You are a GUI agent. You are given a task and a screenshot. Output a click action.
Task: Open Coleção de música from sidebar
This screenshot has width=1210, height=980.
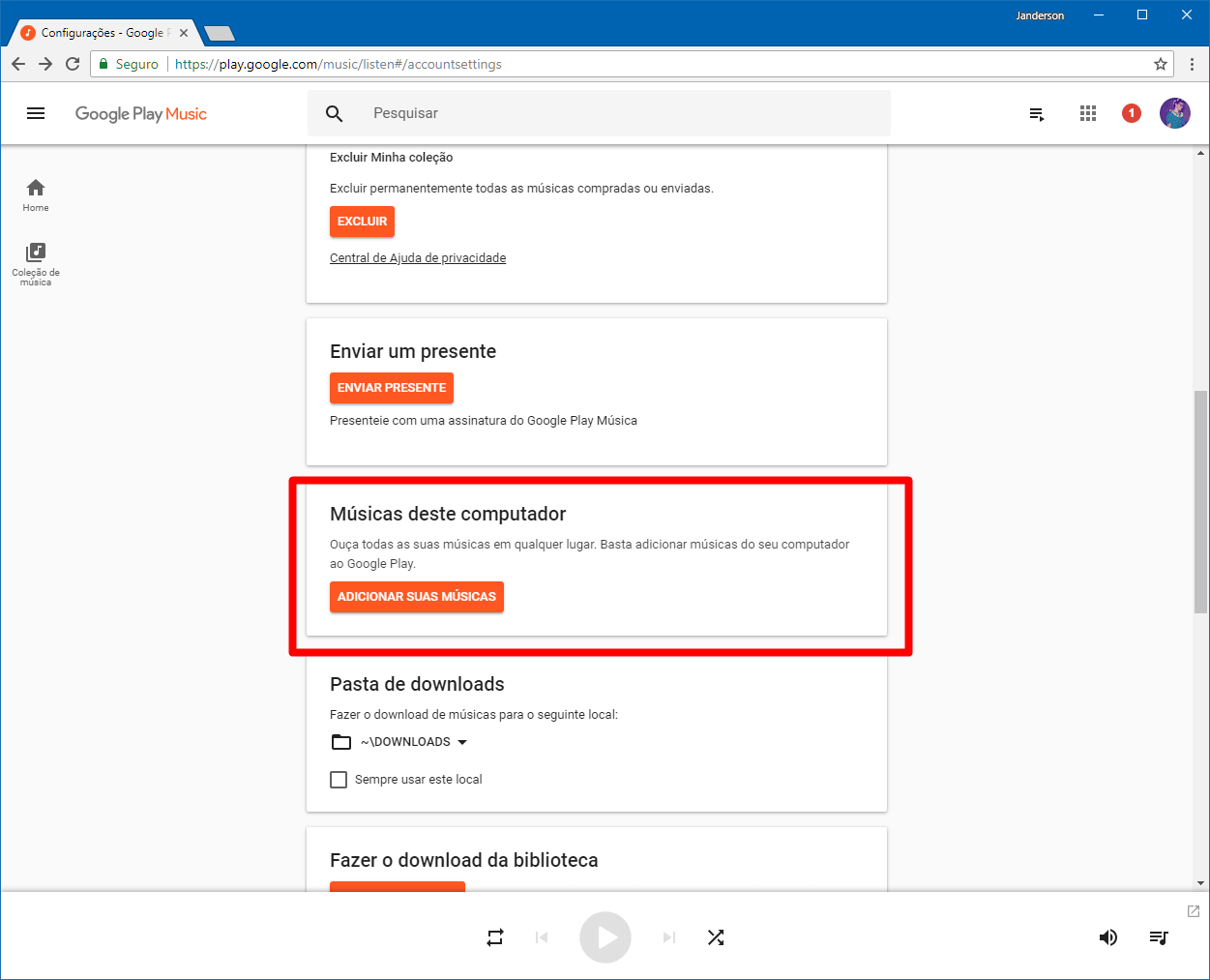(x=35, y=263)
